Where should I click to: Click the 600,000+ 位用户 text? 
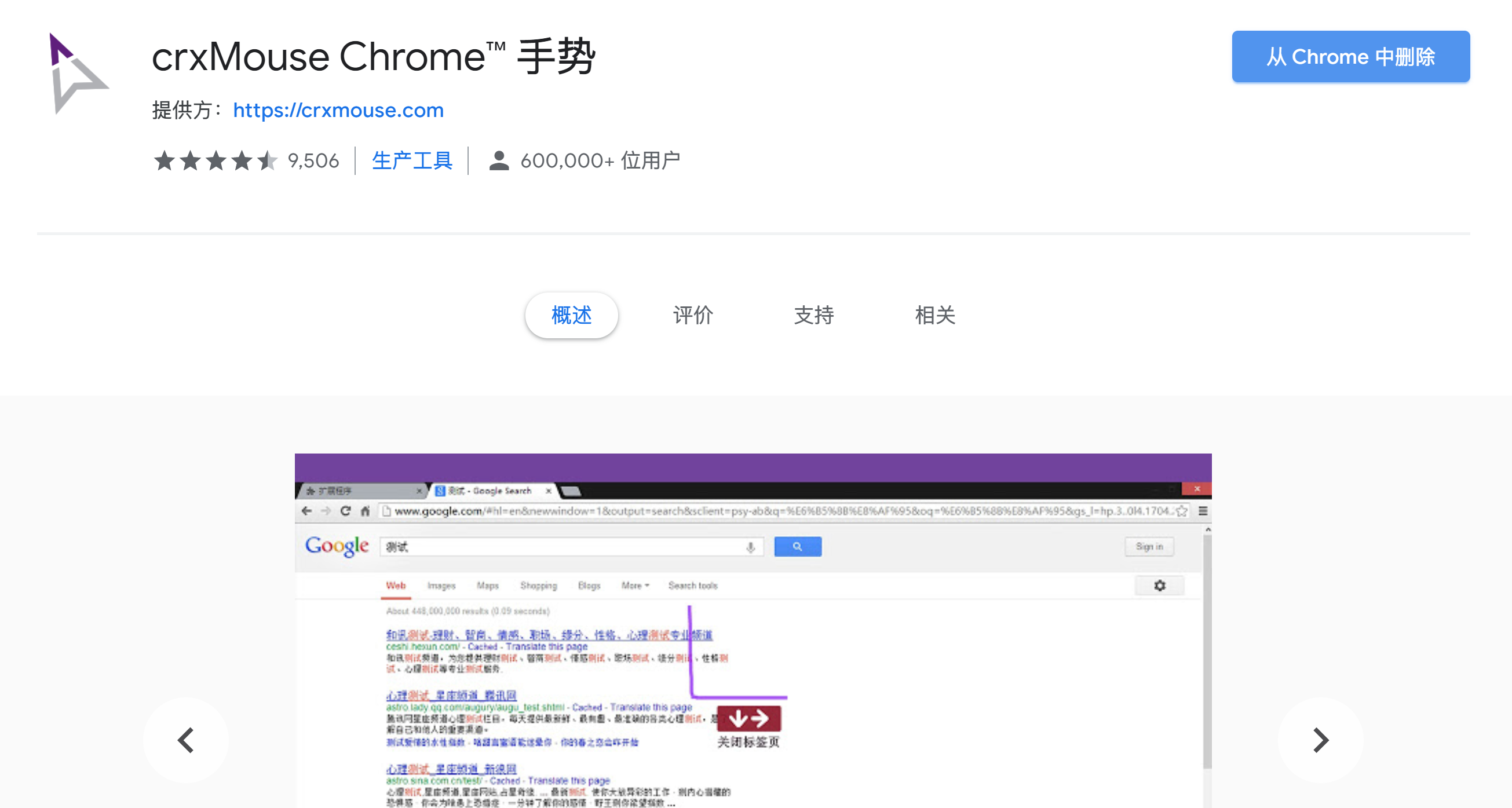[600, 160]
